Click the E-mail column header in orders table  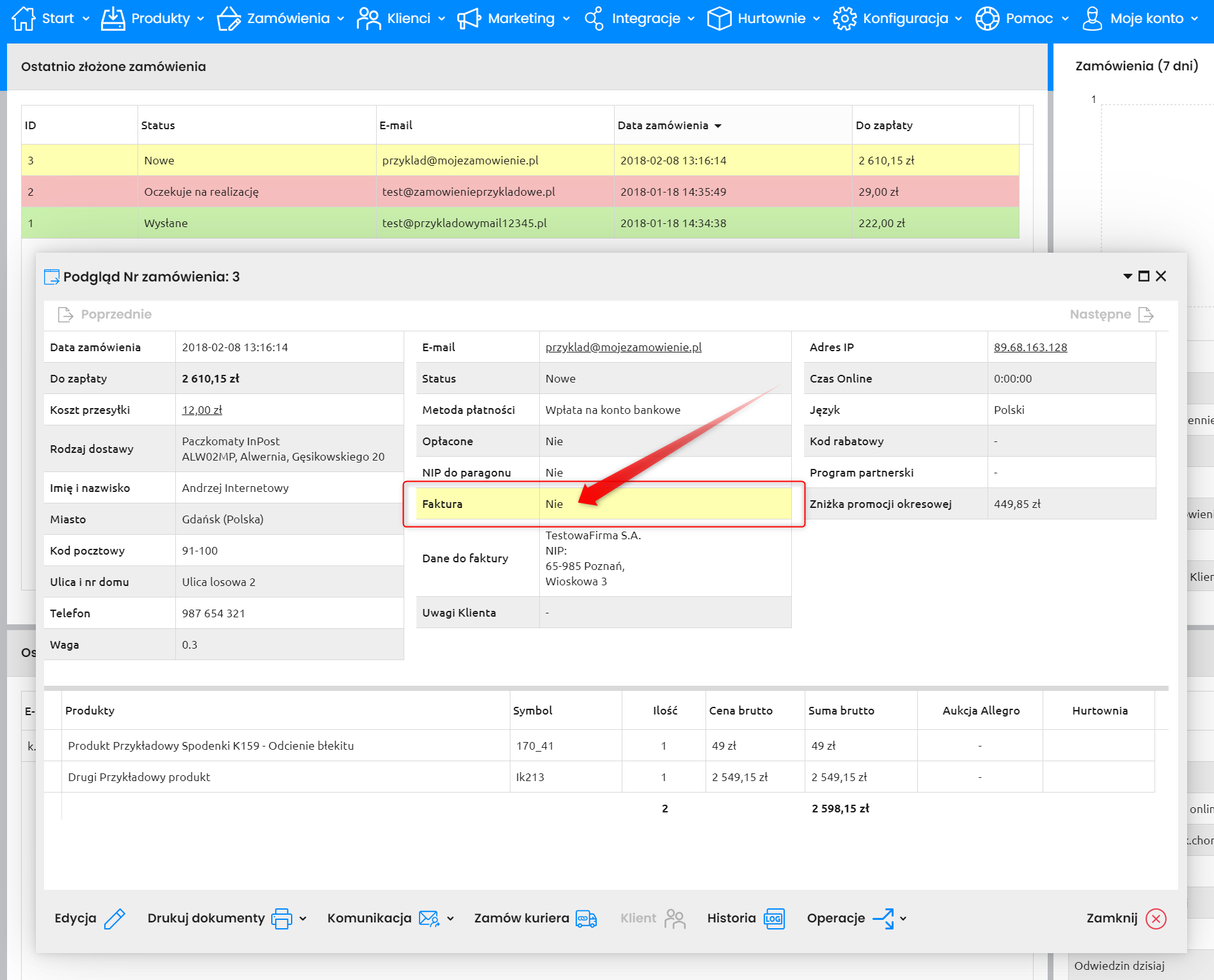coord(495,125)
